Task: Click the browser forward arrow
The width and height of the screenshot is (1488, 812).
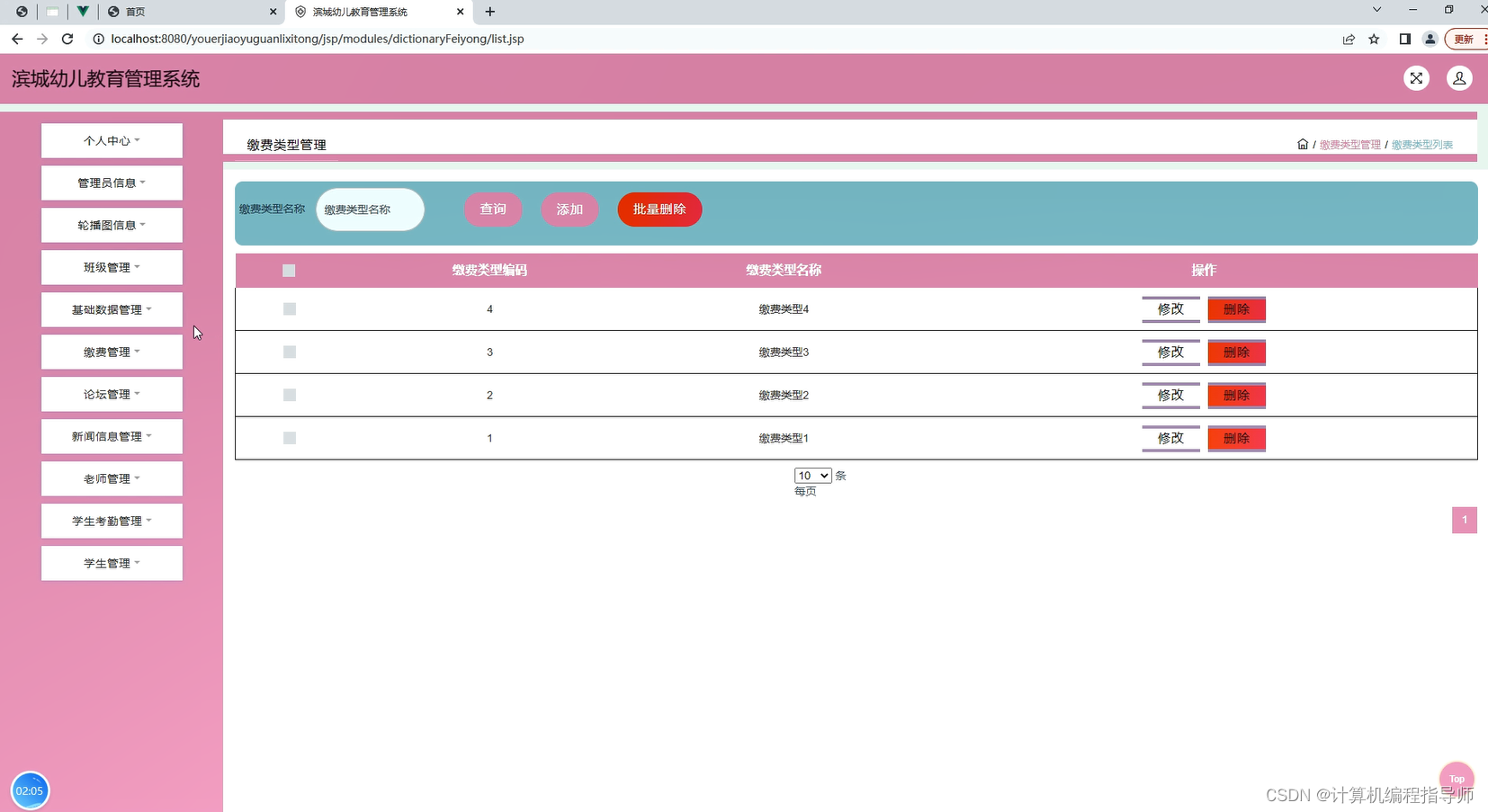Action: (42, 39)
